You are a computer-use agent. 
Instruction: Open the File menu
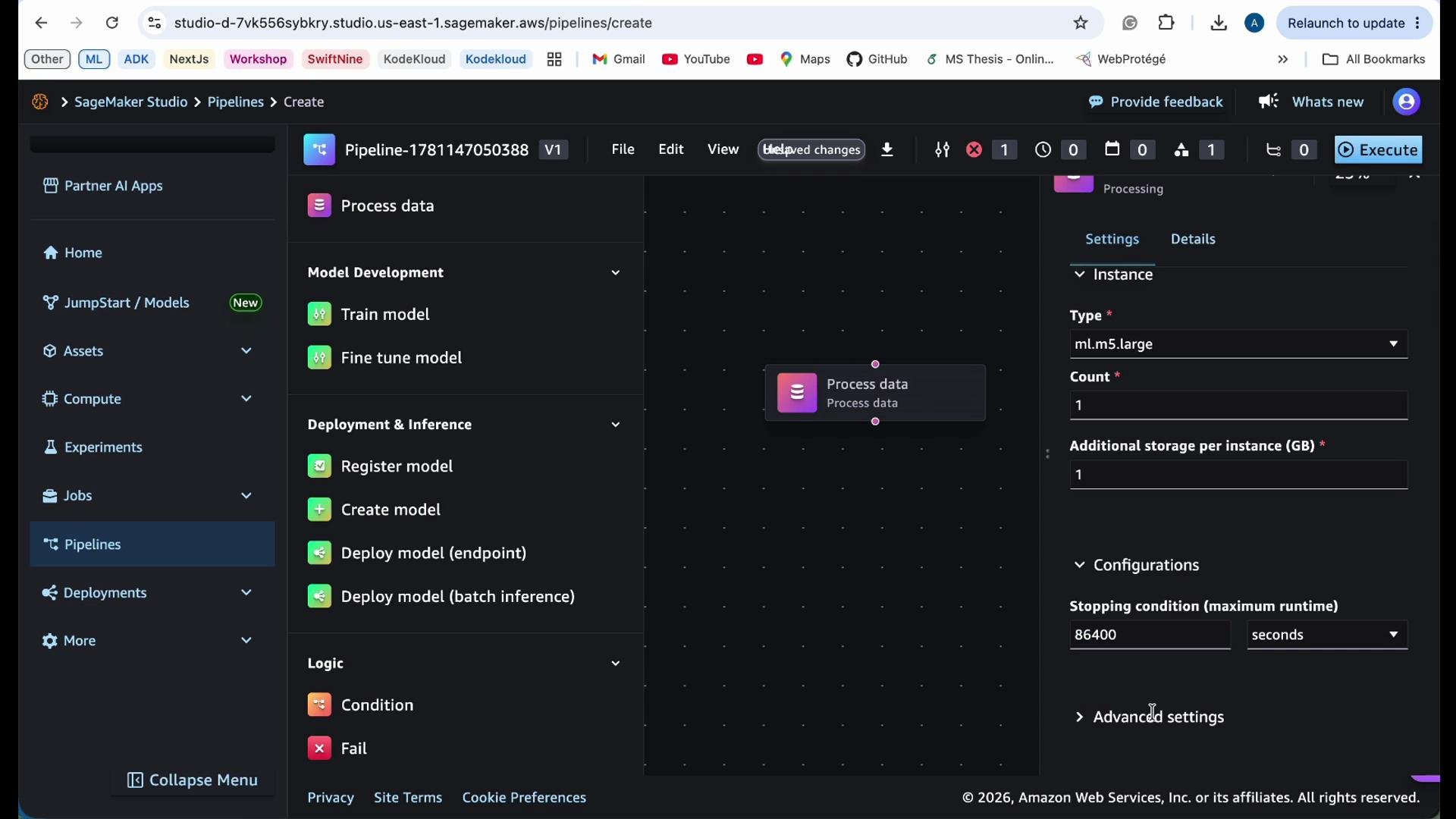[x=623, y=149]
